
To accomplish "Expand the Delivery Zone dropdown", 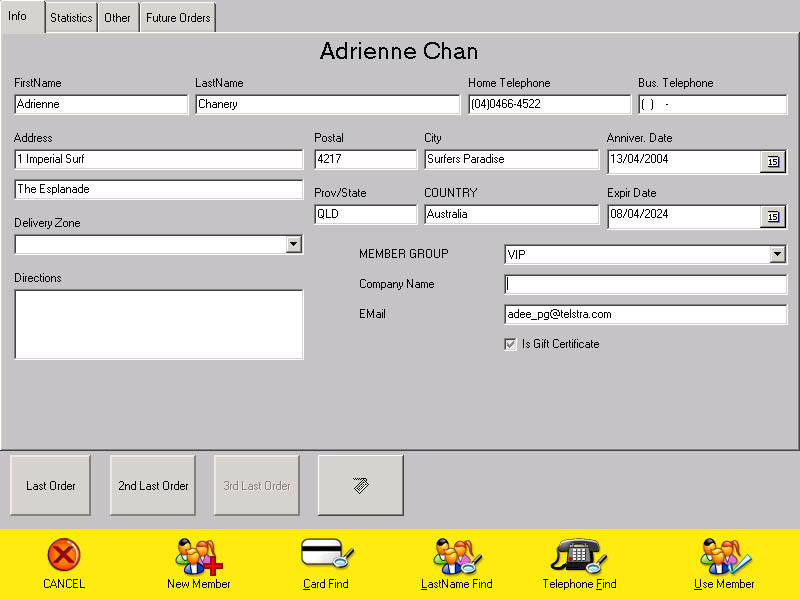I will (x=292, y=245).
